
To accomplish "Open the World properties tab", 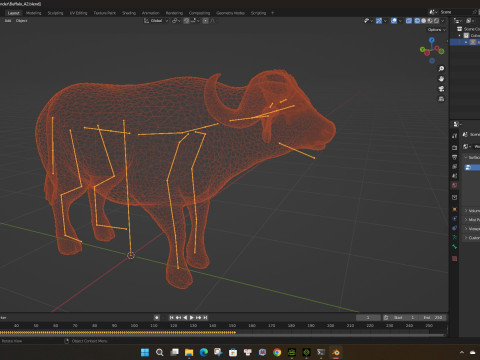I will 454,185.
